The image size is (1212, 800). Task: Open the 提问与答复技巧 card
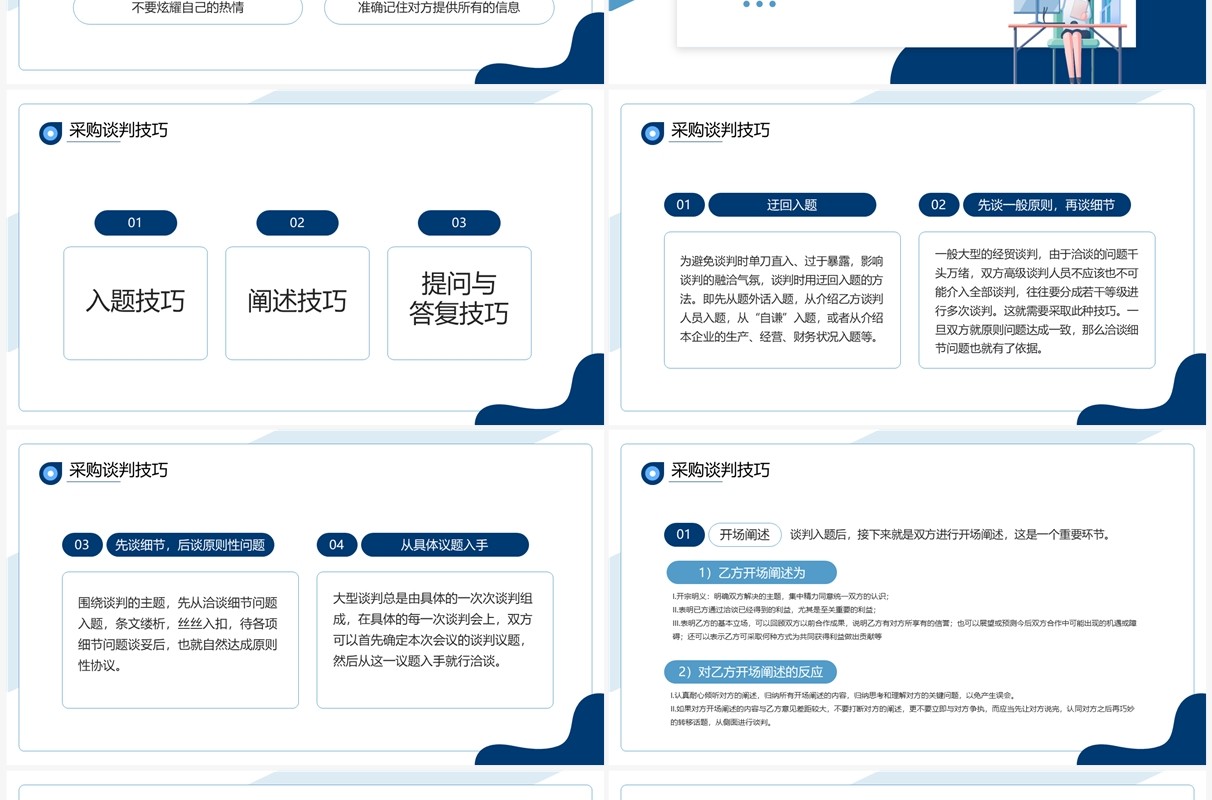point(459,303)
